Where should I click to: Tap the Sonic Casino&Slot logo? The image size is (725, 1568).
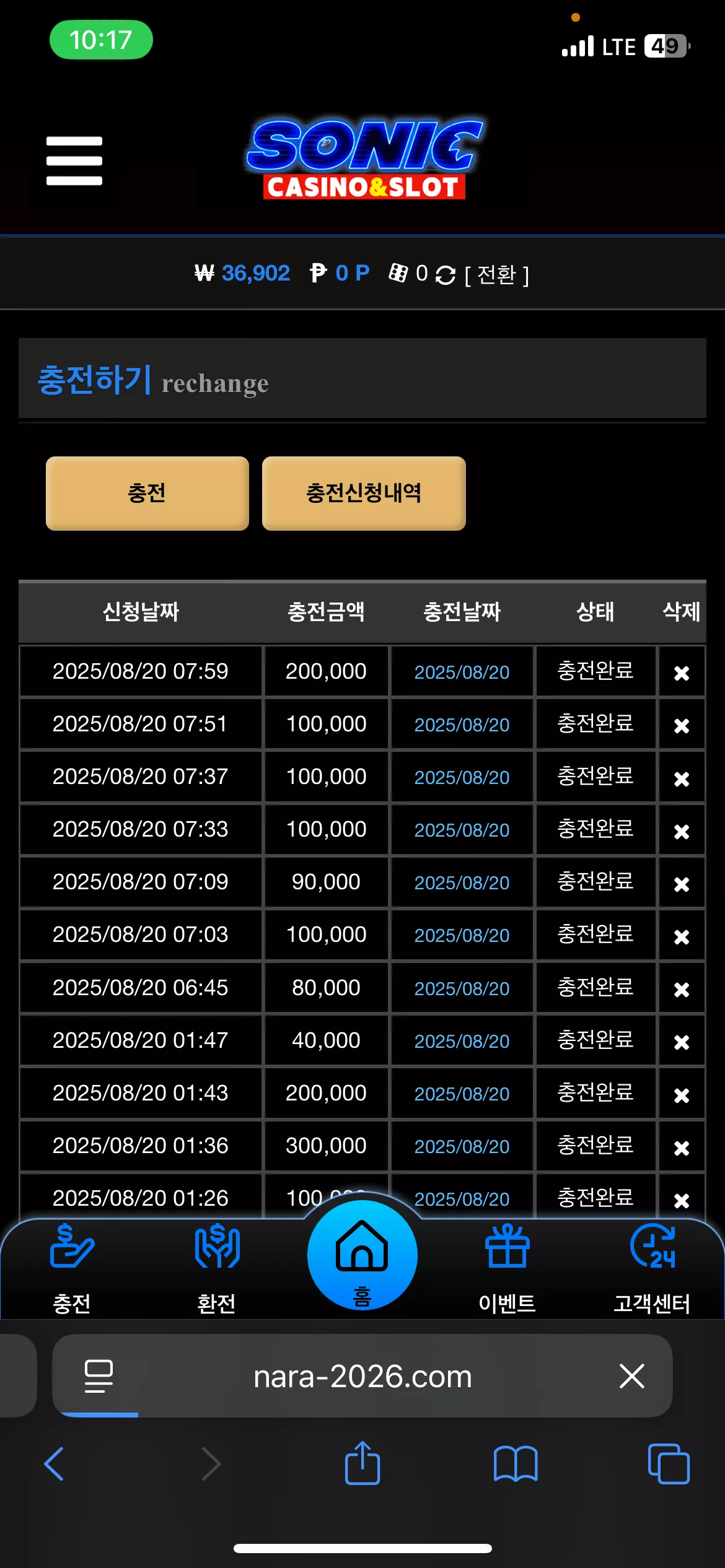point(364,159)
